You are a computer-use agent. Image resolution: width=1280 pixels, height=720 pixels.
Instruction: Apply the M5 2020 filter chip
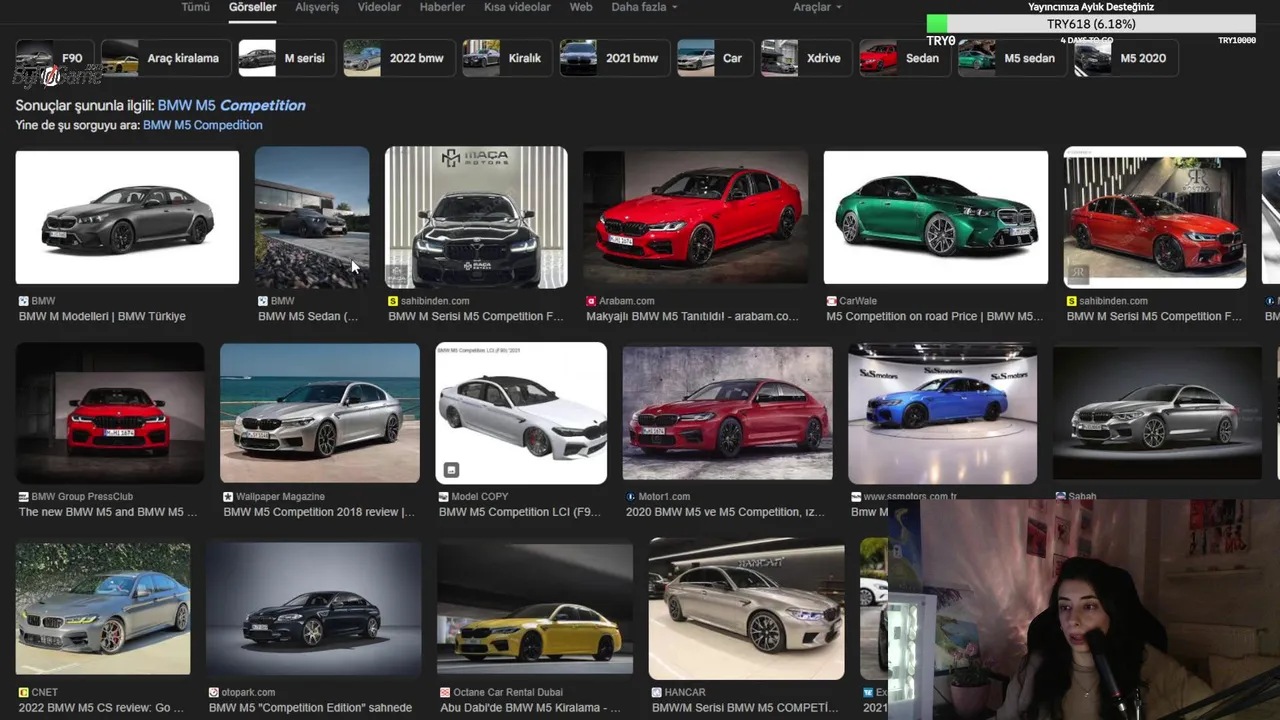pyautogui.click(x=1126, y=58)
